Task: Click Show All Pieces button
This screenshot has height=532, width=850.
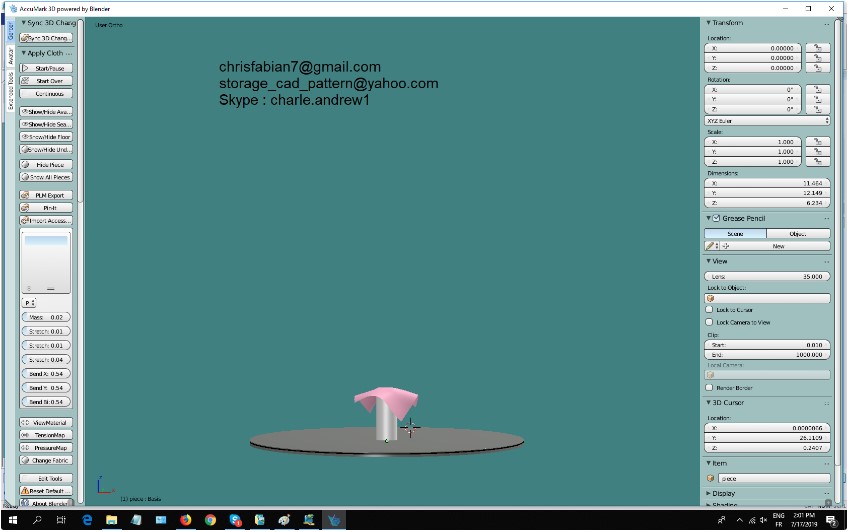Action: click(x=46, y=177)
